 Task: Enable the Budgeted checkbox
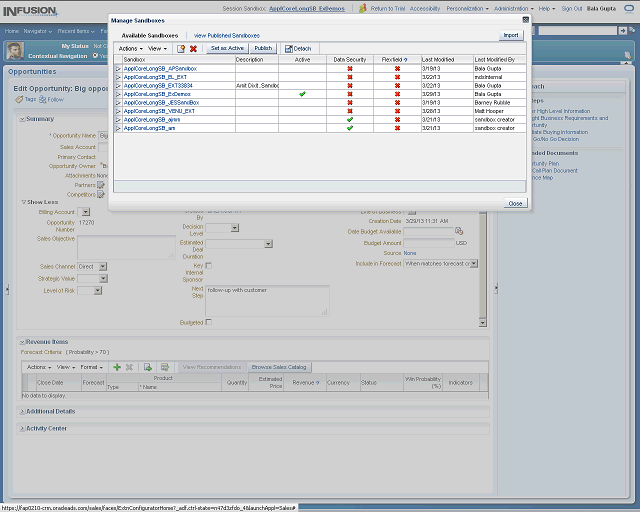(x=208, y=322)
